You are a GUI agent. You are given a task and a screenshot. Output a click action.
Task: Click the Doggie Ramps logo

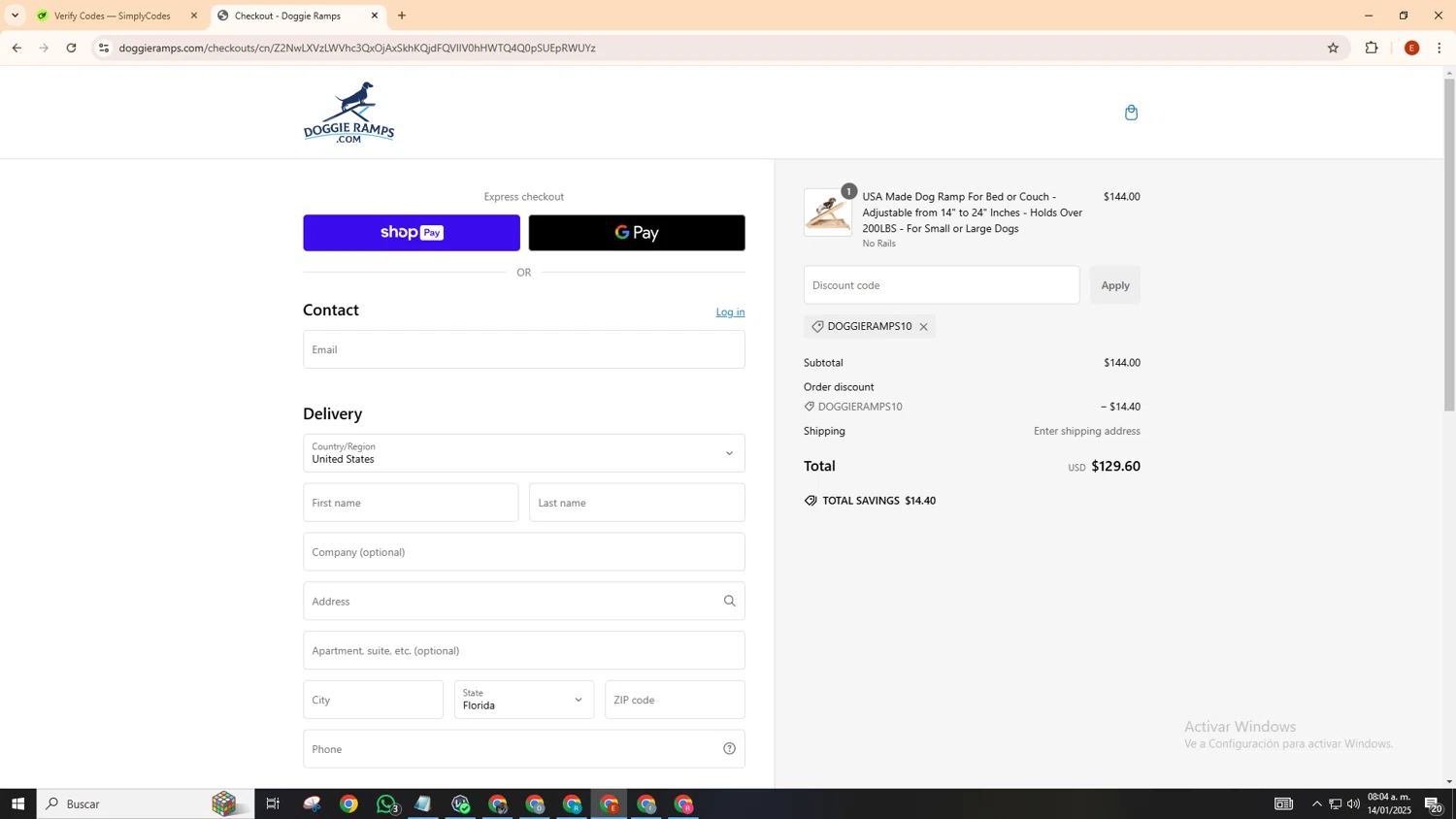click(x=348, y=113)
